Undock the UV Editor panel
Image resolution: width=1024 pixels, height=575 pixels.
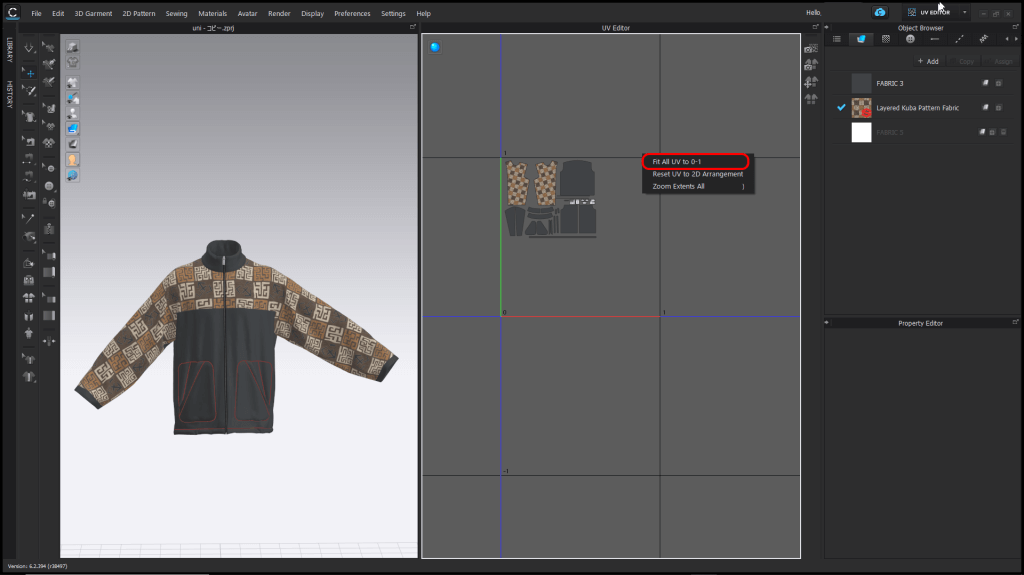click(815, 27)
